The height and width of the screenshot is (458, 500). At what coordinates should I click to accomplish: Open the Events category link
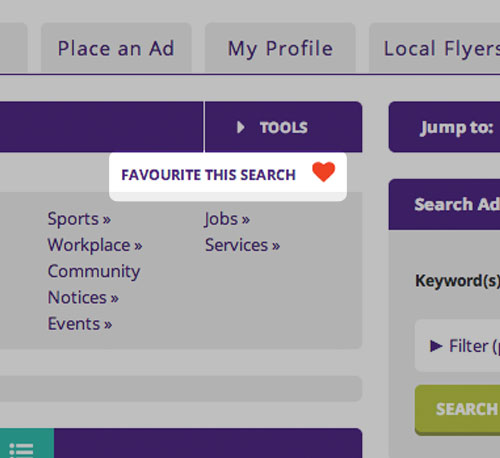click(80, 324)
